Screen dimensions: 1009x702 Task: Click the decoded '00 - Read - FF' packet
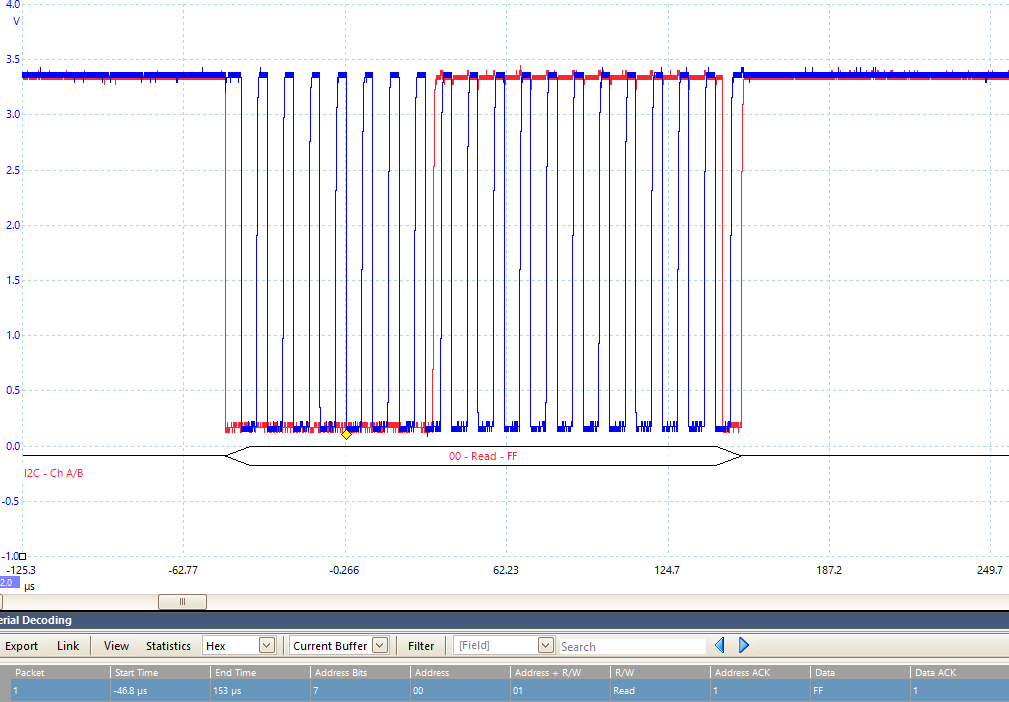[x=483, y=456]
